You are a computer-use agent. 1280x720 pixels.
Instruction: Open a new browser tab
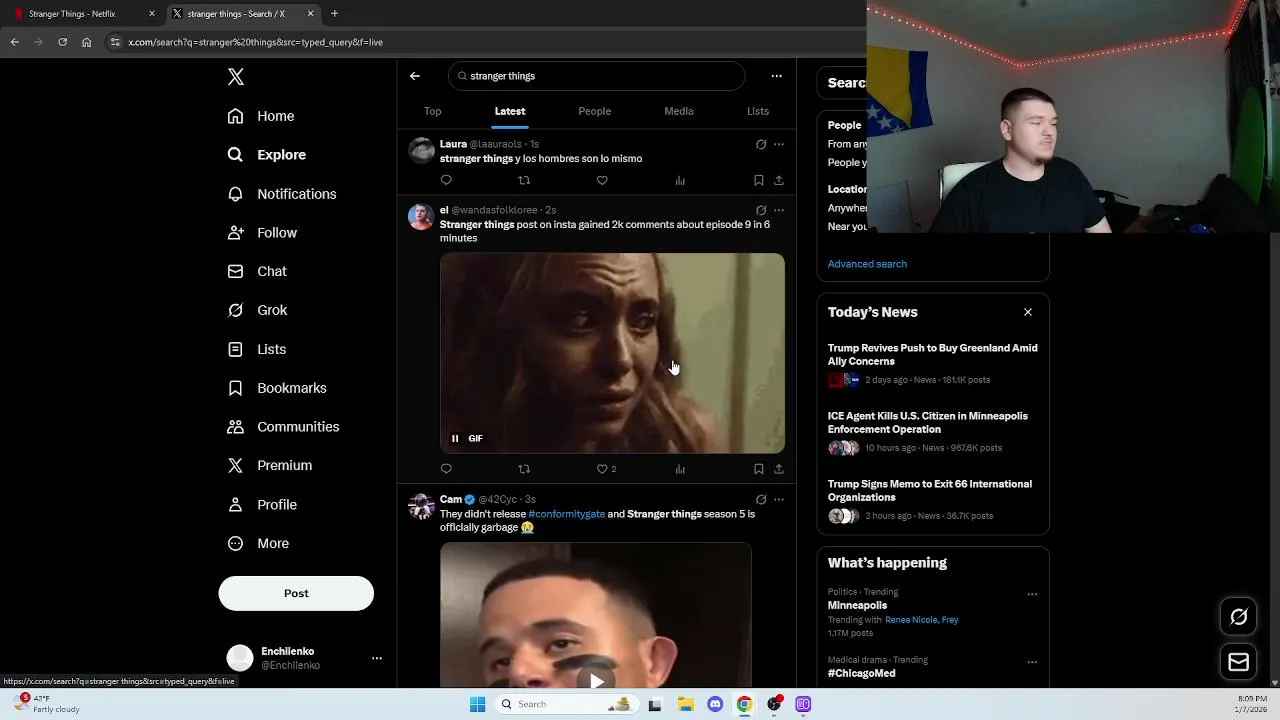[334, 14]
